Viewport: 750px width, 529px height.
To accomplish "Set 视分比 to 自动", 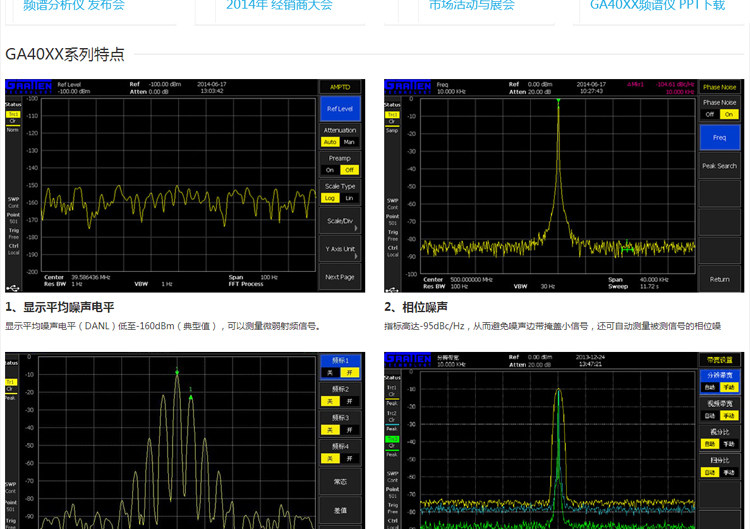I will (x=710, y=444).
